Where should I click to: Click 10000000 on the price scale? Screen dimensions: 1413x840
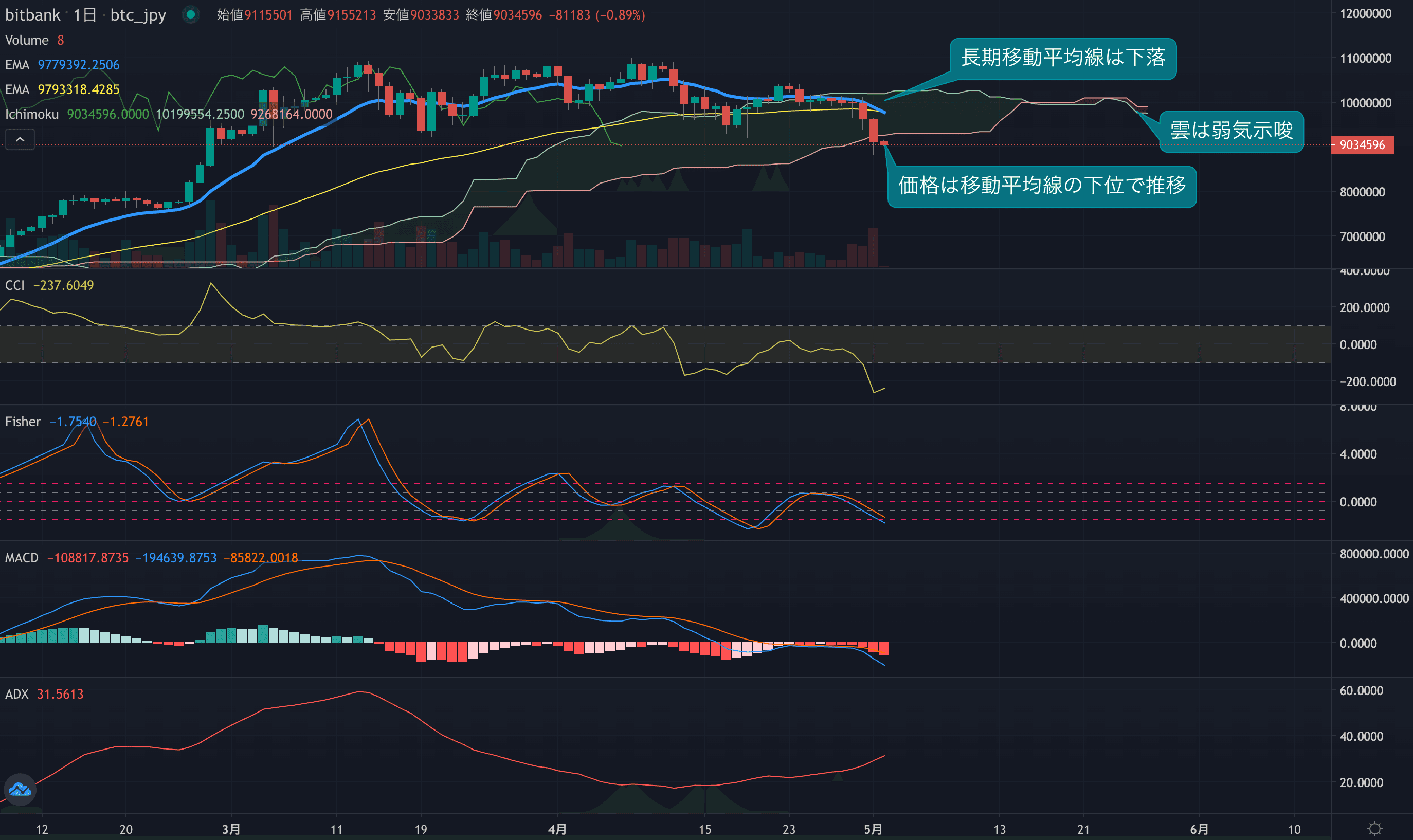(x=1365, y=103)
